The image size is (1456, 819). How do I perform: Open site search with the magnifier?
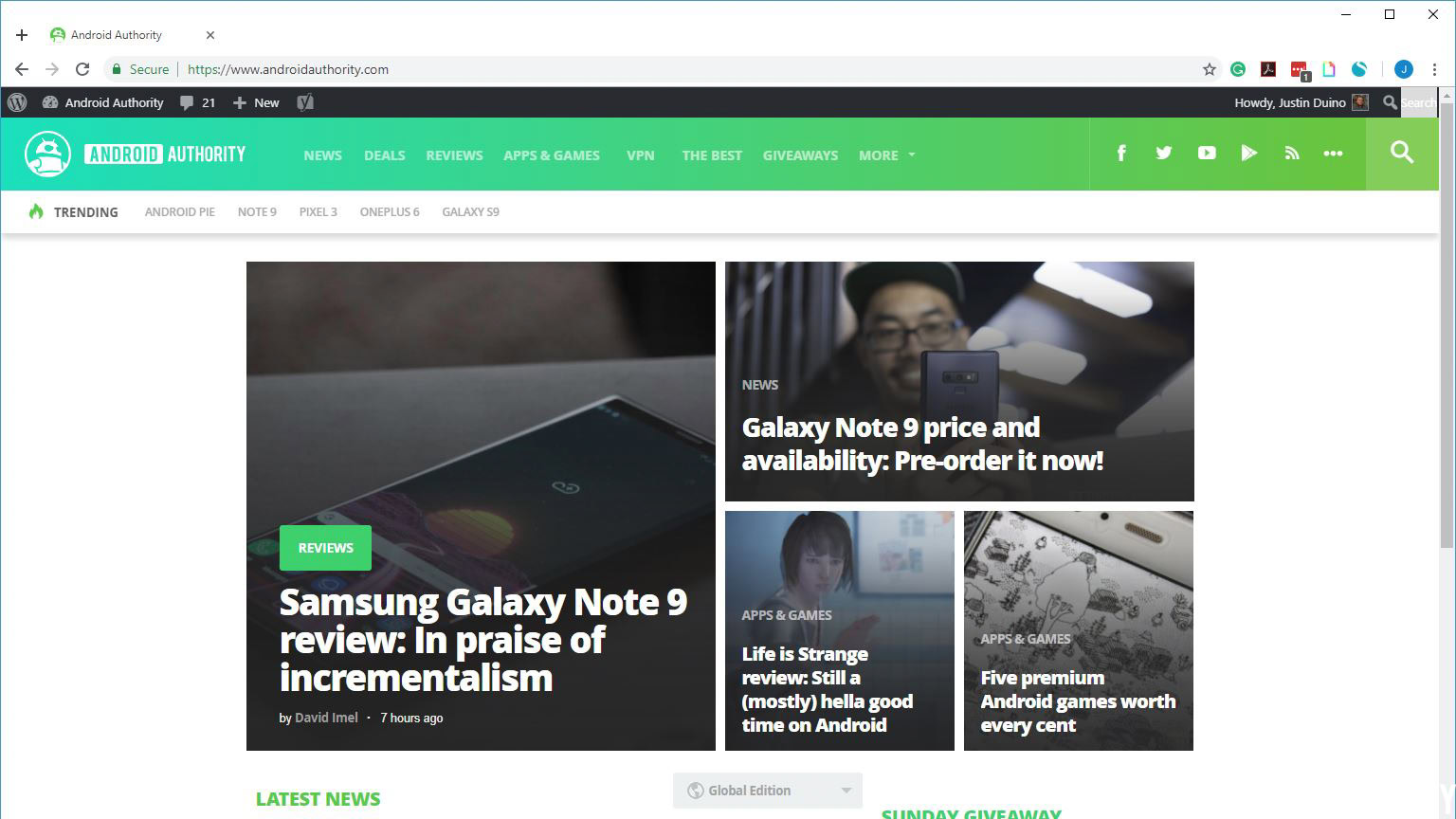pos(1402,153)
